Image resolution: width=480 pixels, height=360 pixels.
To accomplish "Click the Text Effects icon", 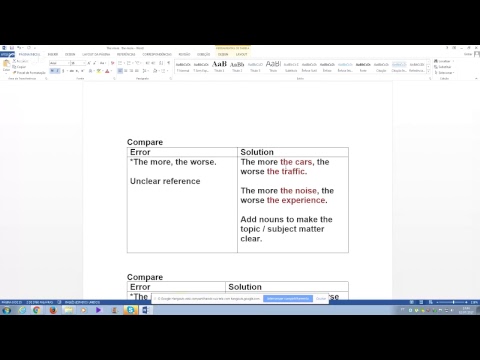I will click(x=90, y=71).
